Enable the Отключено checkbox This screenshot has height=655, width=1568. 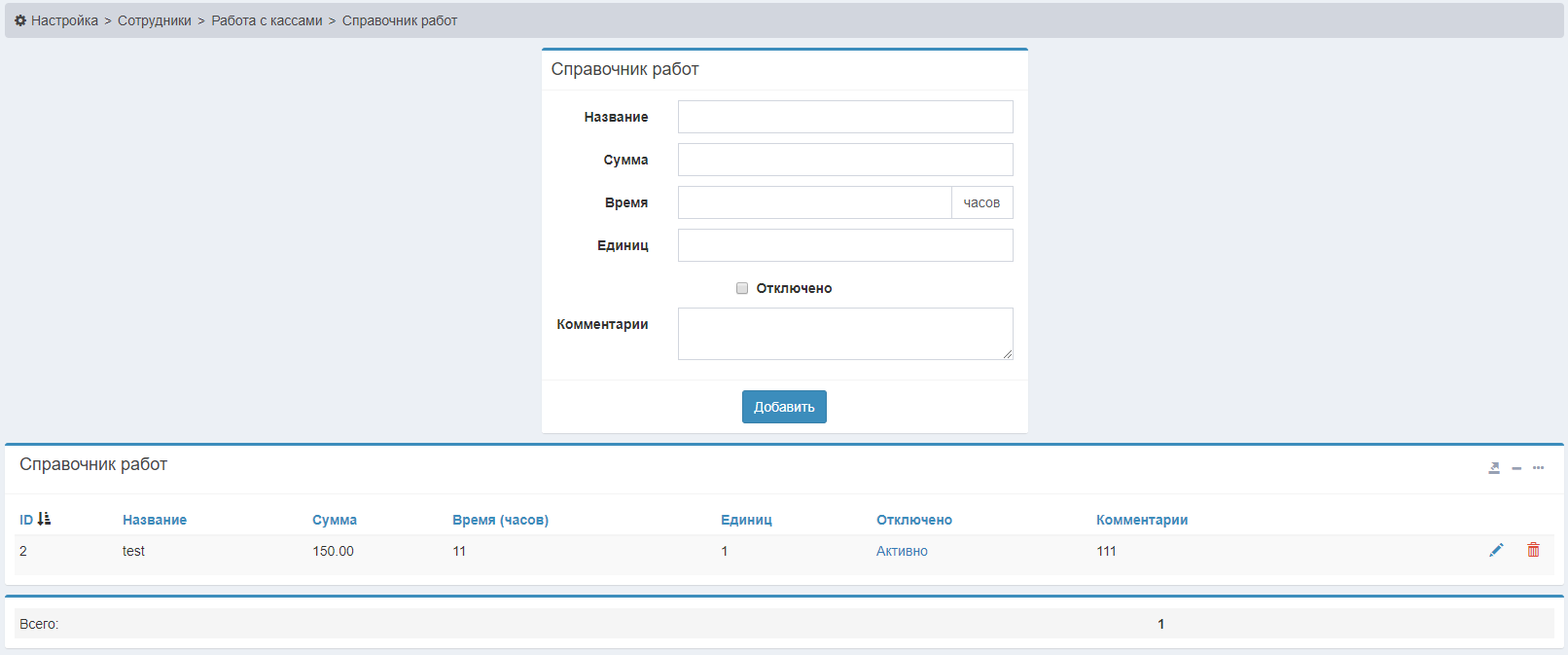(742, 288)
